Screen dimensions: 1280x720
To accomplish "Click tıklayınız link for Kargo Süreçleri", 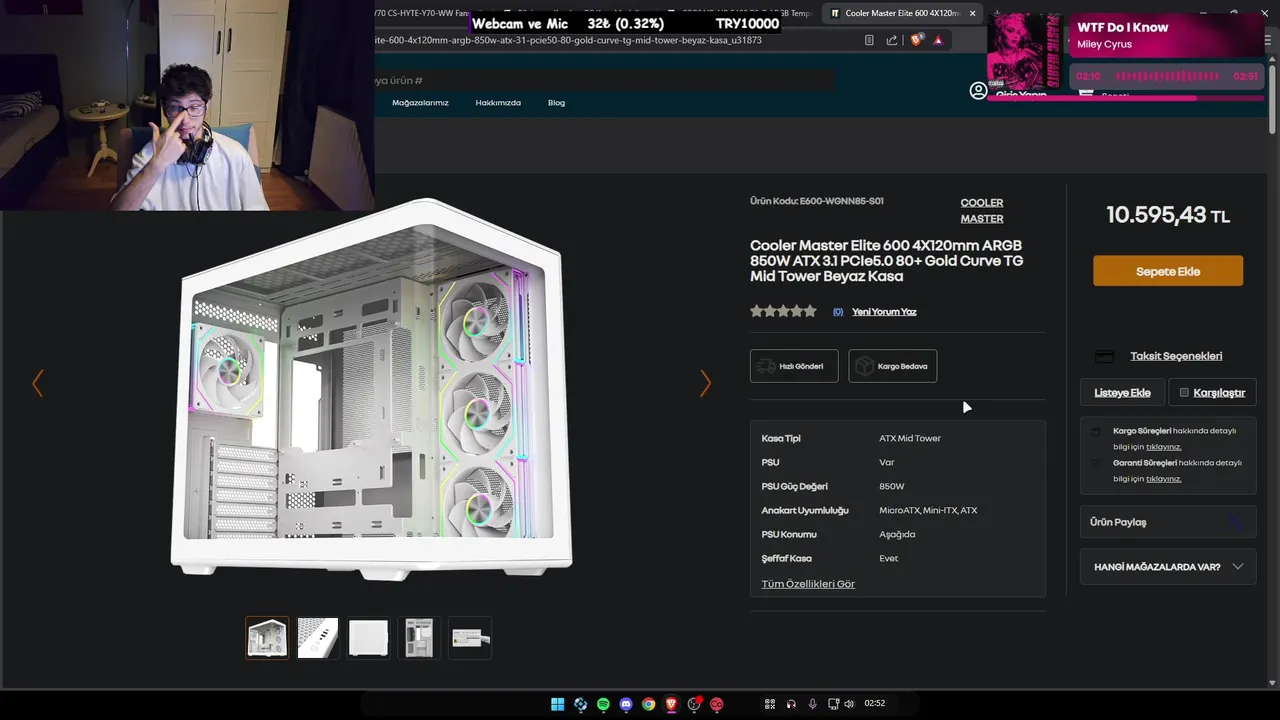I will coord(1163,447).
